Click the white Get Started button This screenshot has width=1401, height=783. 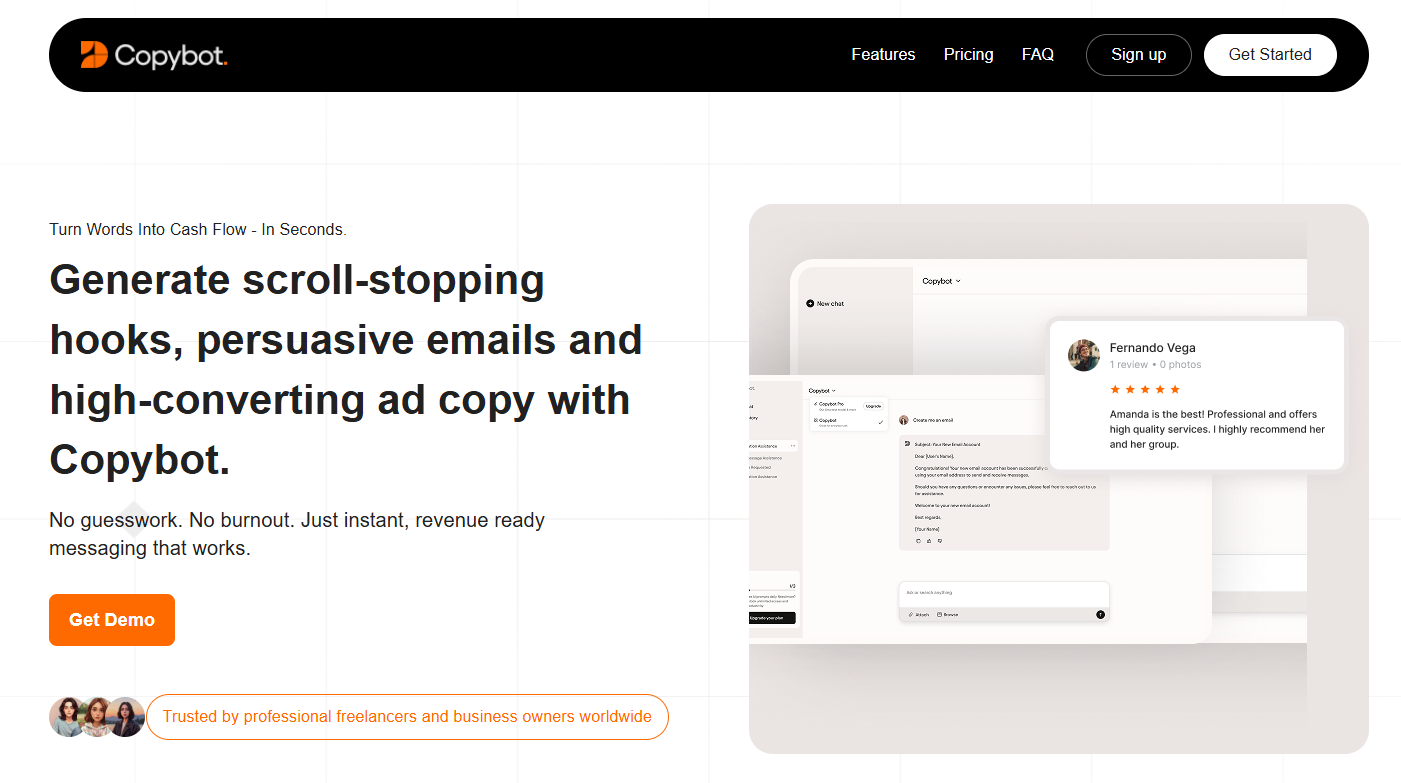[1270, 55]
